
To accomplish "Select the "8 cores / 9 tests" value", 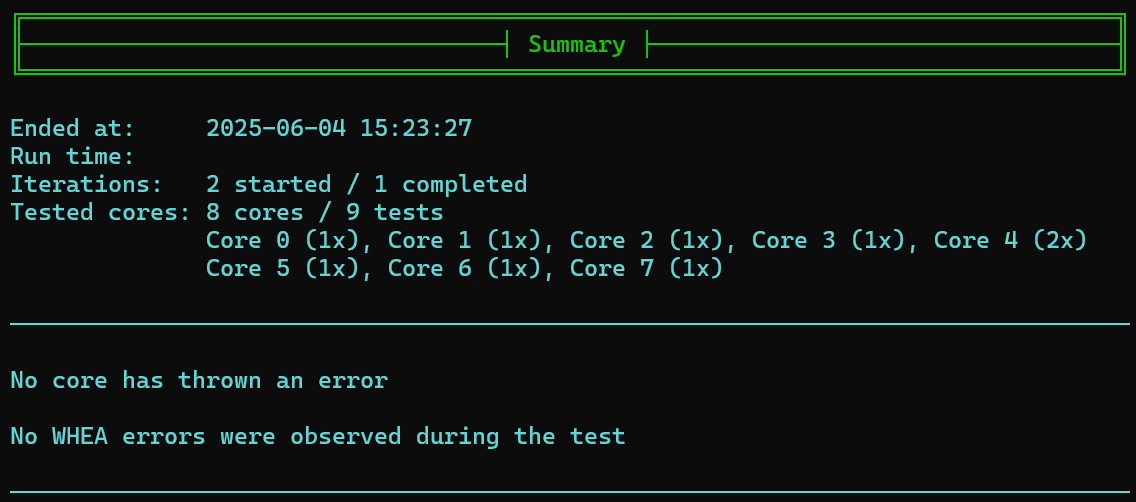I will (324, 213).
